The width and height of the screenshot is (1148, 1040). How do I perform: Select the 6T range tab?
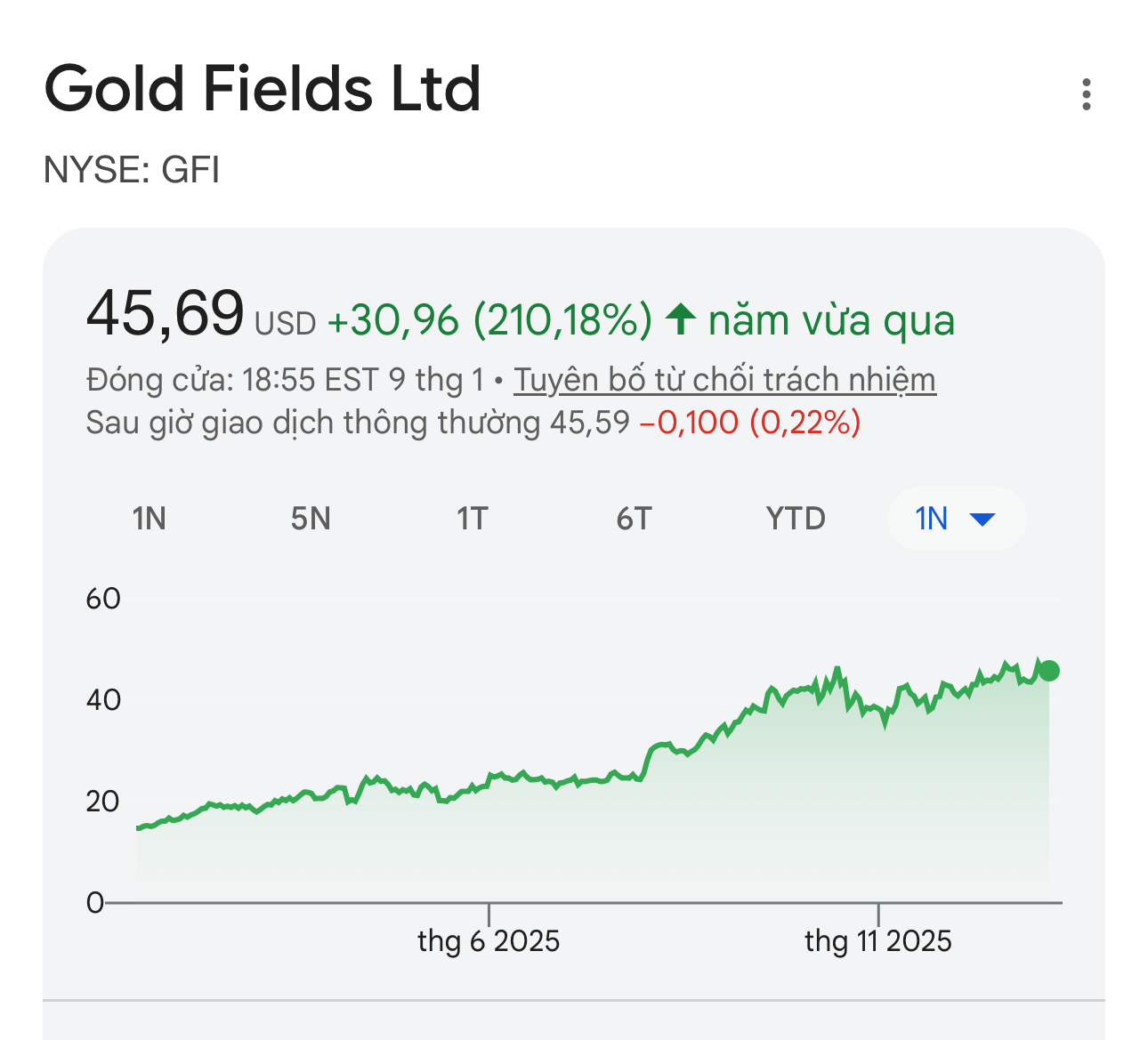tap(634, 519)
